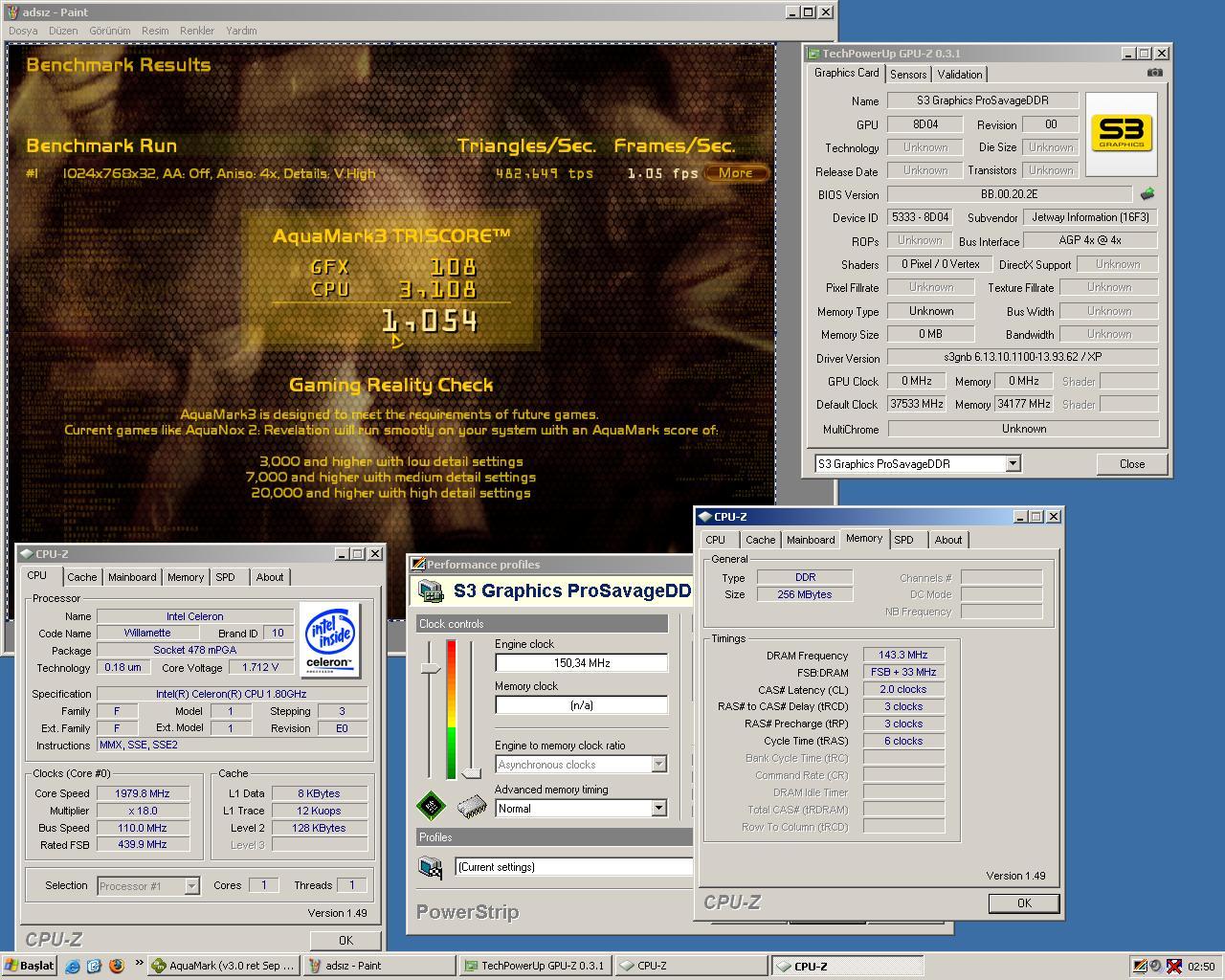1225x980 pixels.
Task: Open Firefox from quick launch
Action: tap(117, 967)
